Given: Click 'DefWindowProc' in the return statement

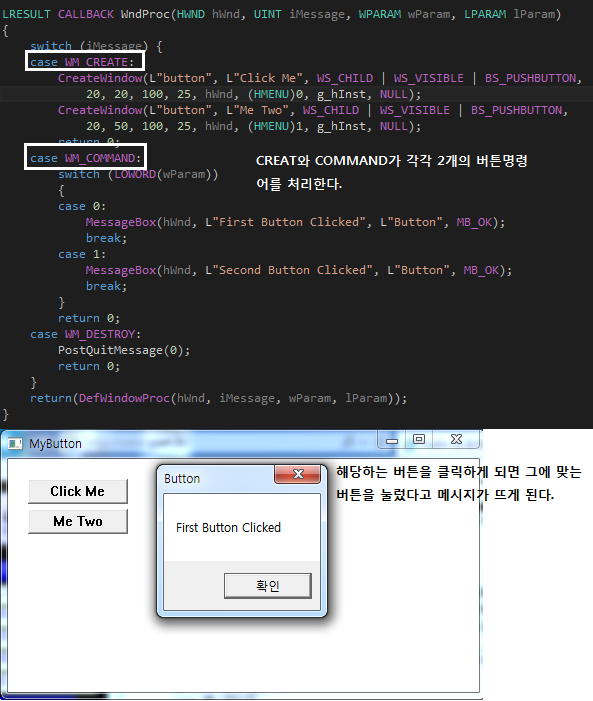Looking at the screenshot, I should coord(124,398).
